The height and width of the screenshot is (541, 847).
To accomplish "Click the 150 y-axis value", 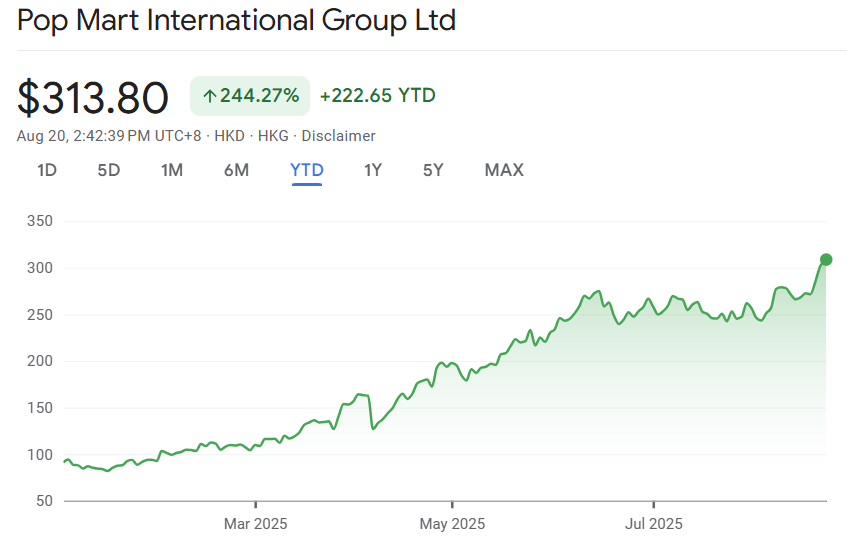I will tap(40, 408).
